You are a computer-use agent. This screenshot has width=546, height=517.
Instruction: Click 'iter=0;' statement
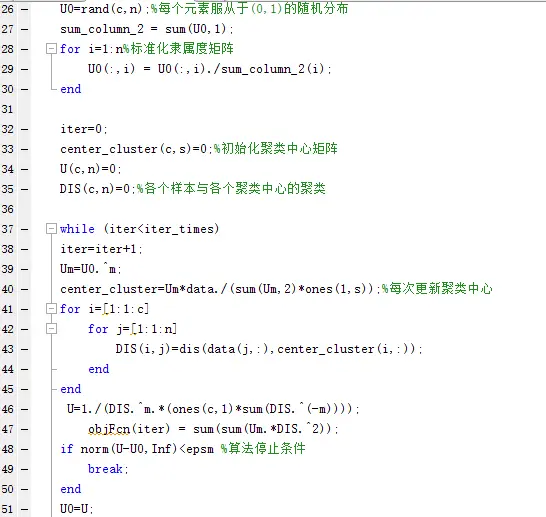coord(84,129)
